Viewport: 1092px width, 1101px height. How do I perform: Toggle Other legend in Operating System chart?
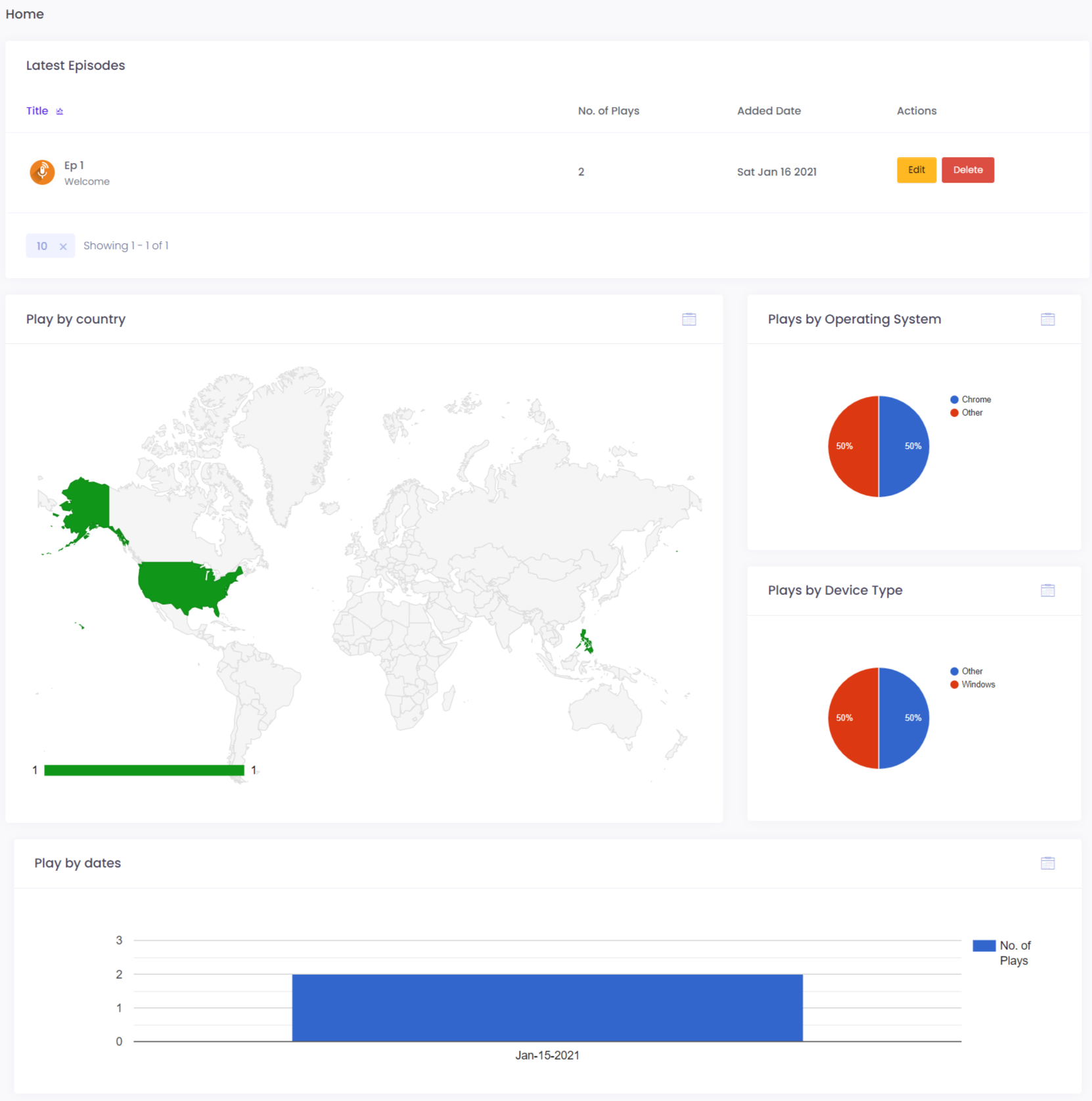[x=967, y=413]
